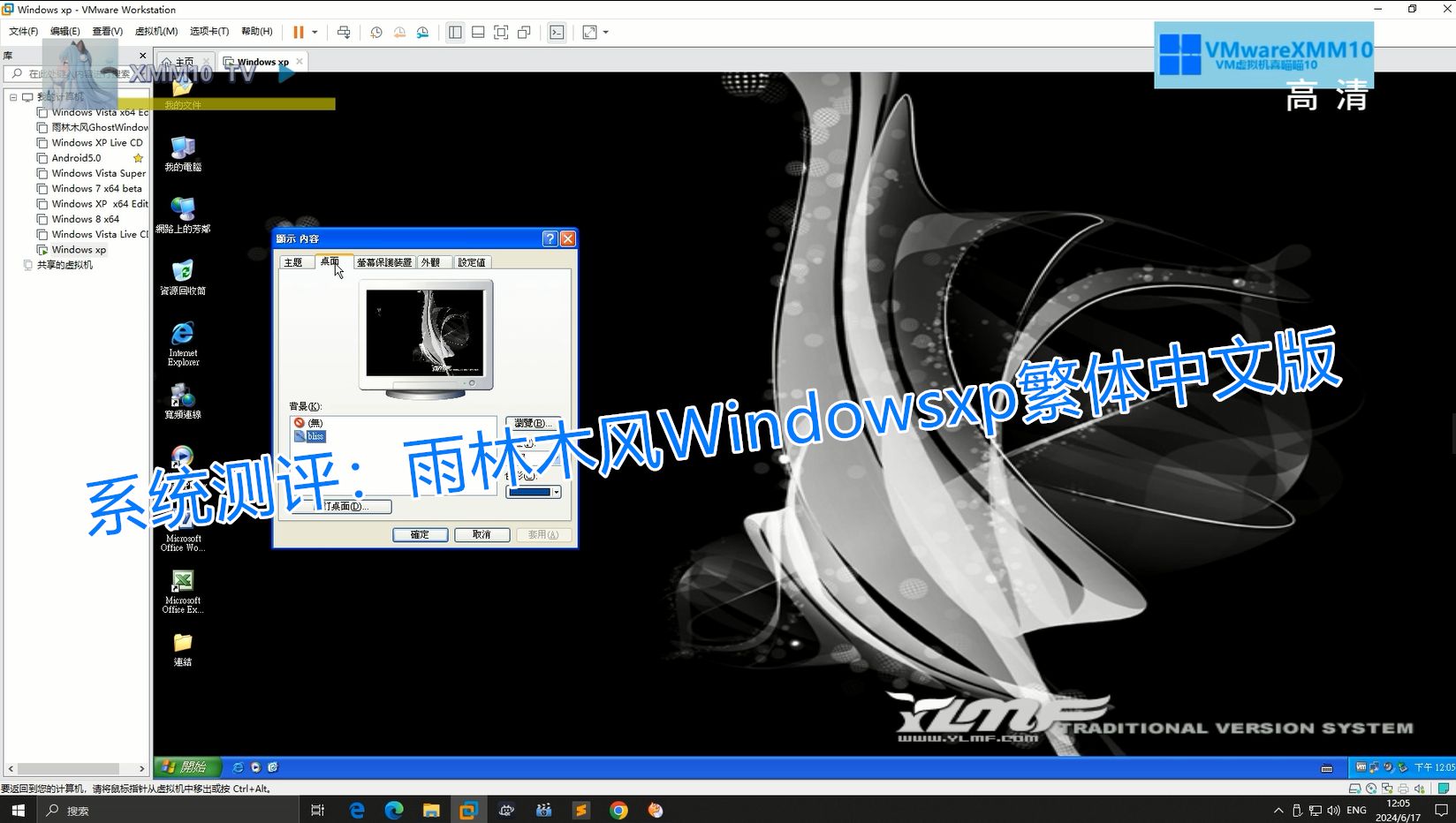Click the Windows search box 搜索

[x=168, y=810]
